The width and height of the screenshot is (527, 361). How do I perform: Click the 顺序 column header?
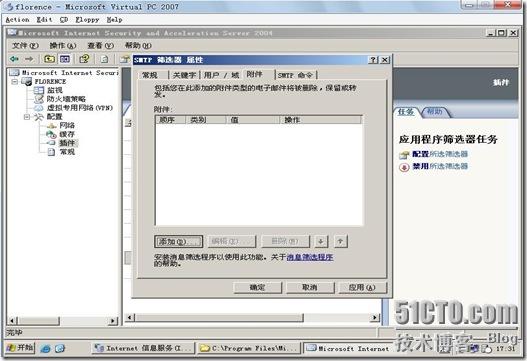click(x=171, y=120)
